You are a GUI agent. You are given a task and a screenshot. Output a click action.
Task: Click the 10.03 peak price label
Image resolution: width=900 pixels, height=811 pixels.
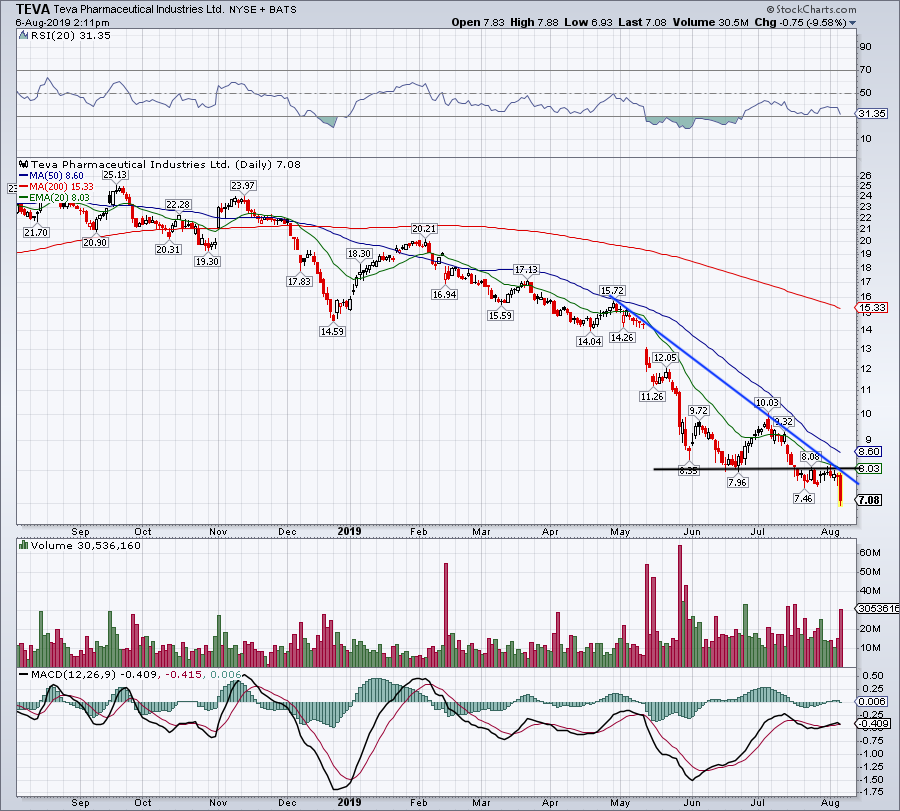coord(767,403)
